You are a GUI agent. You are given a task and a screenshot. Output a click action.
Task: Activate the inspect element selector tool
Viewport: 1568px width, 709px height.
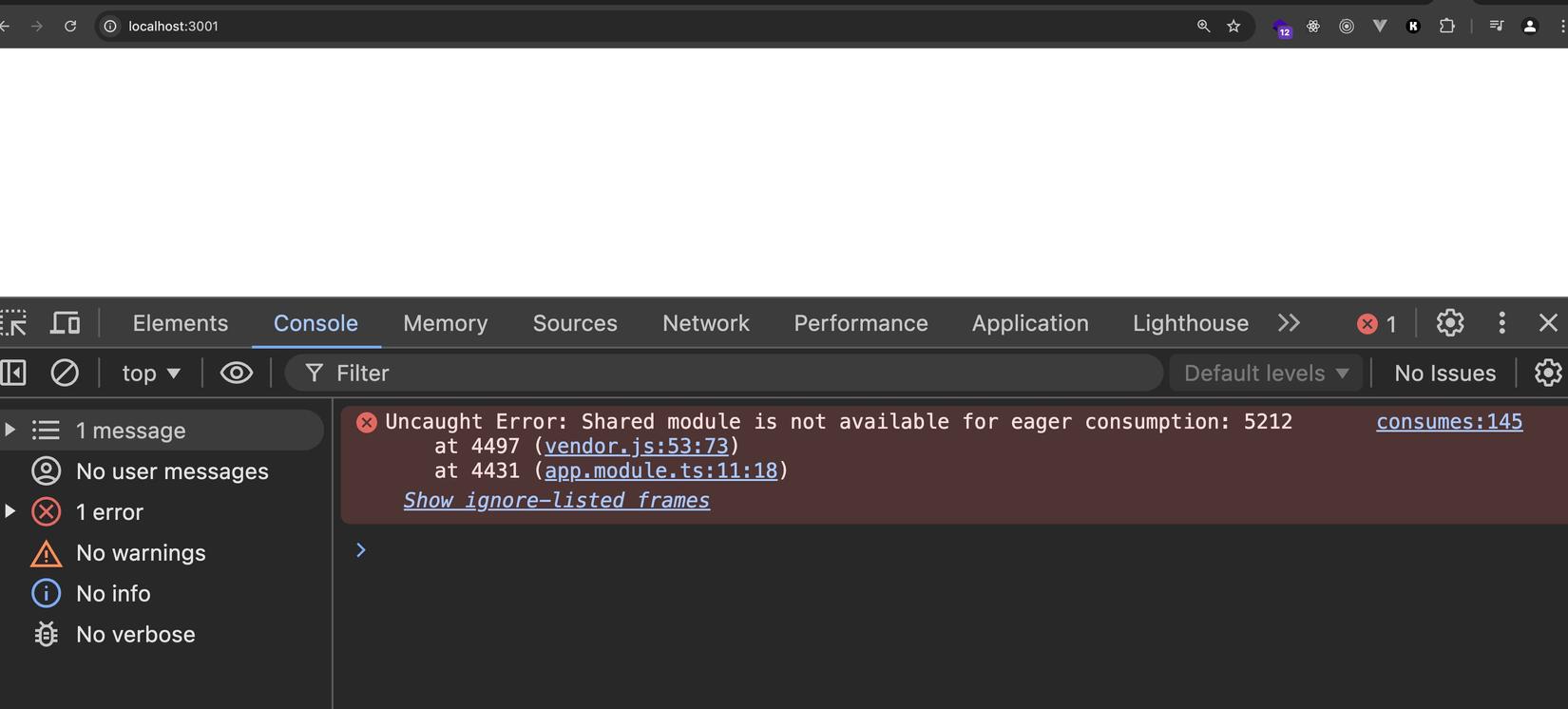(x=13, y=323)
